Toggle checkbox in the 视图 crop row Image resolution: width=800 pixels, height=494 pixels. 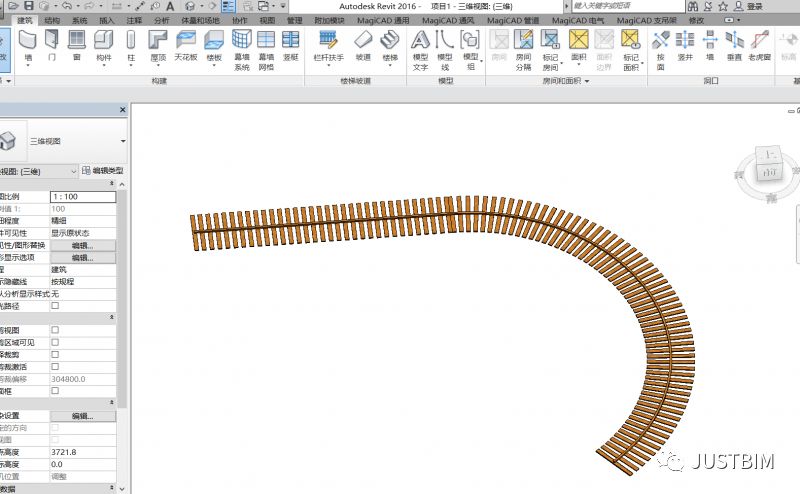pos(55,330)
